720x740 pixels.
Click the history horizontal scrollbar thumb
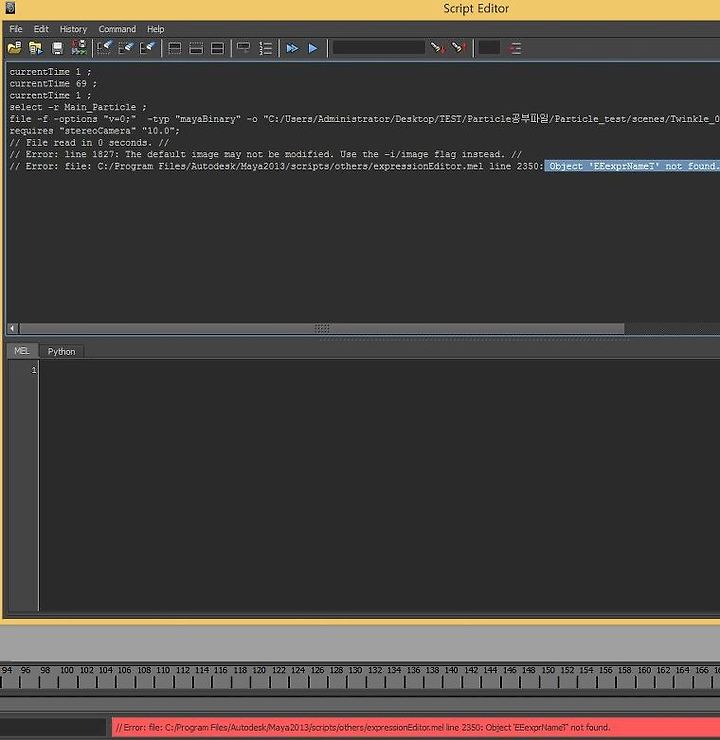pos(322,328)
